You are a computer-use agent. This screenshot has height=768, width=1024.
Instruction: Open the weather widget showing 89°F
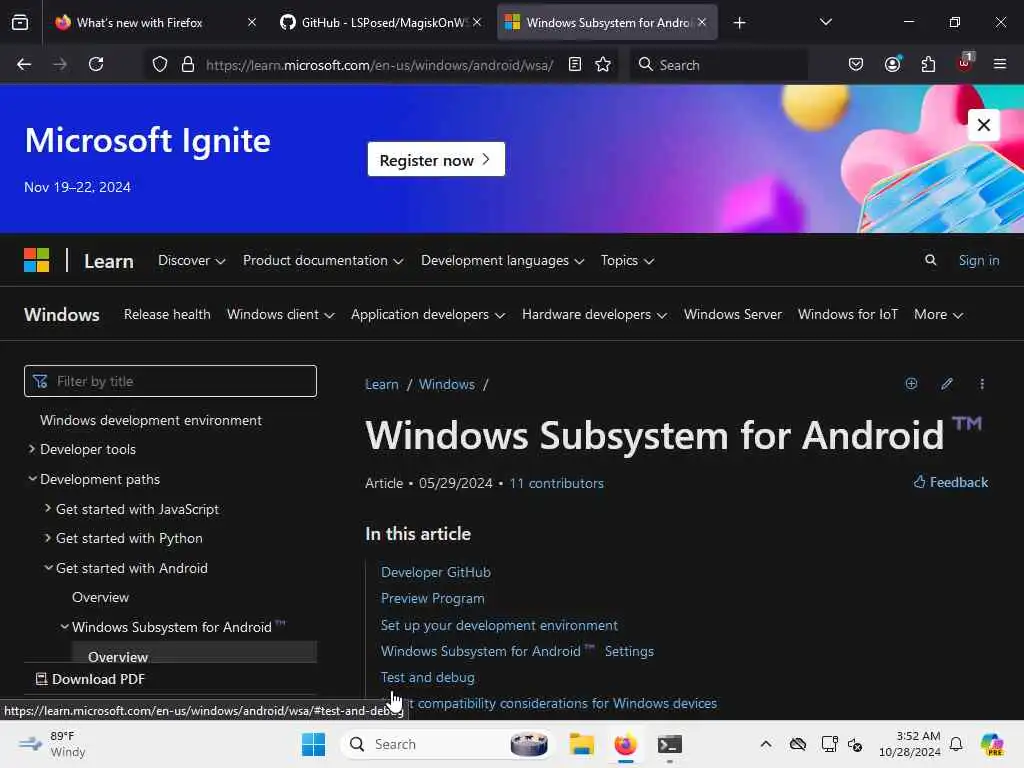coord(52,744)
